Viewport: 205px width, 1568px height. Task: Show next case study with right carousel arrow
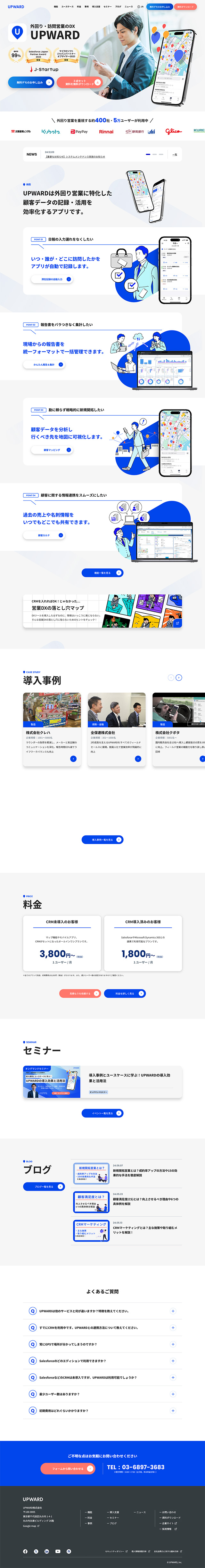click(179, 678)
